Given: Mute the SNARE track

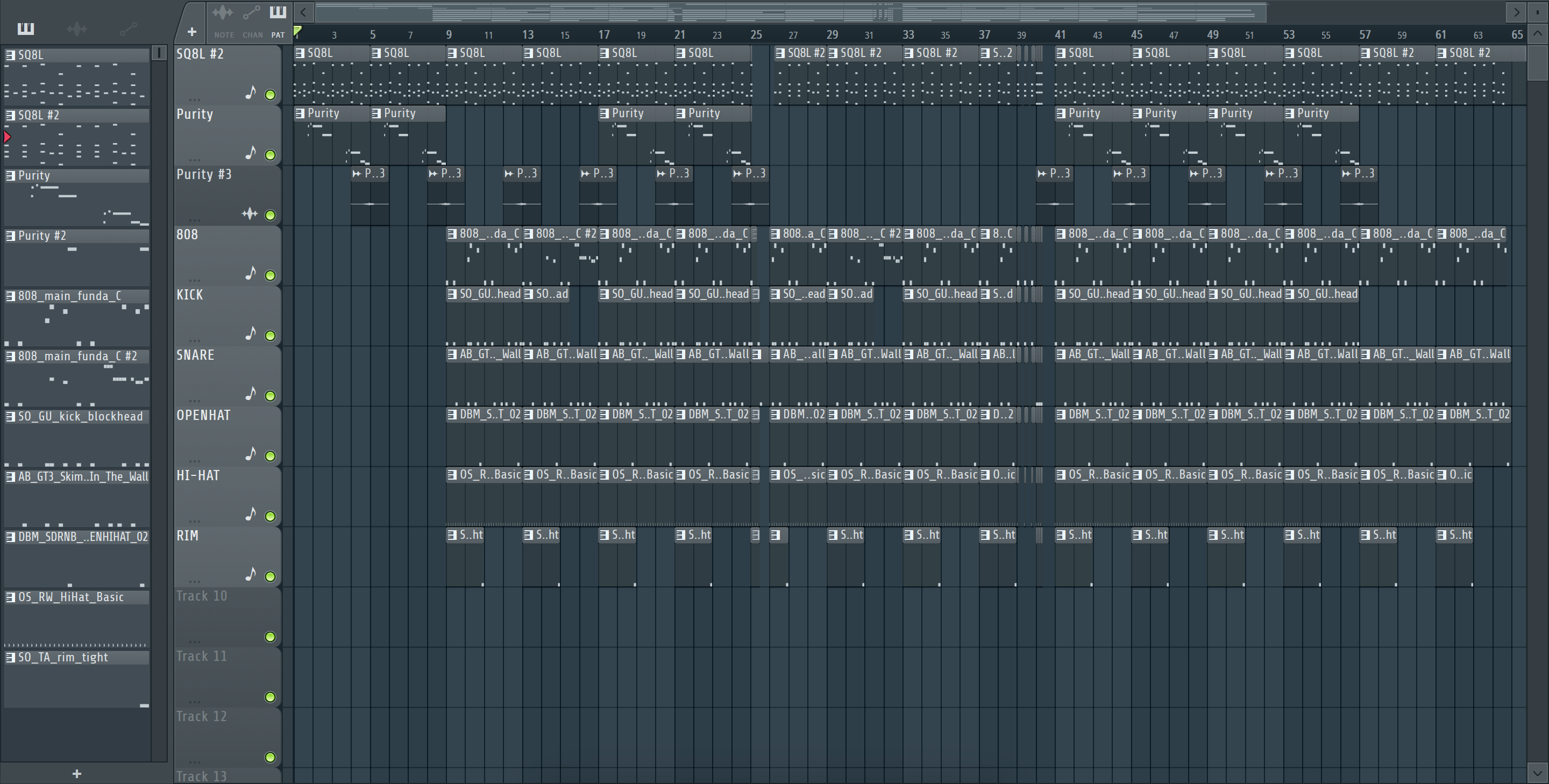Looking at the screenshot, I should 271,396.
